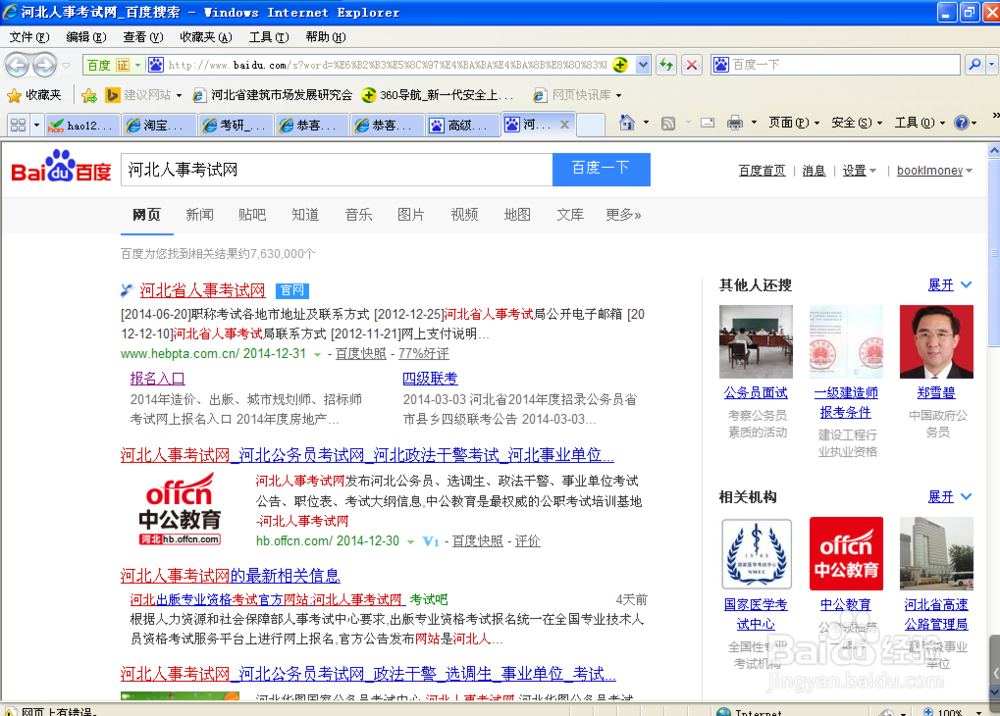Select the 图片 search category
Screen dimensions: 1000x716
tap(411, 215)
